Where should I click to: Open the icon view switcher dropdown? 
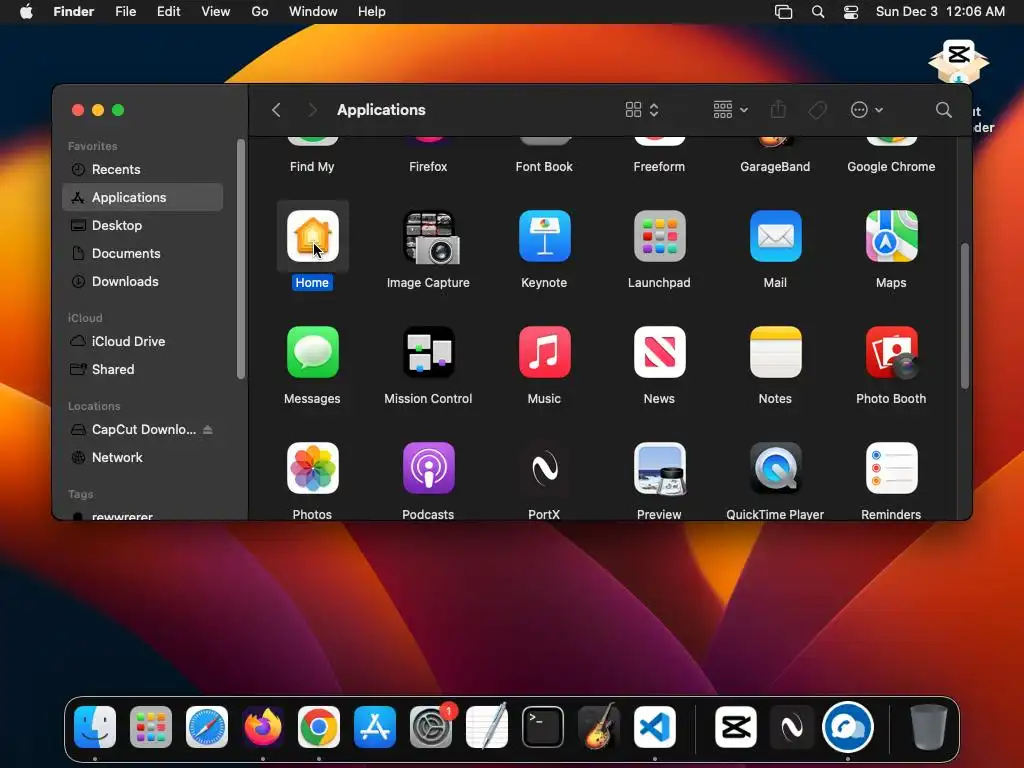pos(642,110)
